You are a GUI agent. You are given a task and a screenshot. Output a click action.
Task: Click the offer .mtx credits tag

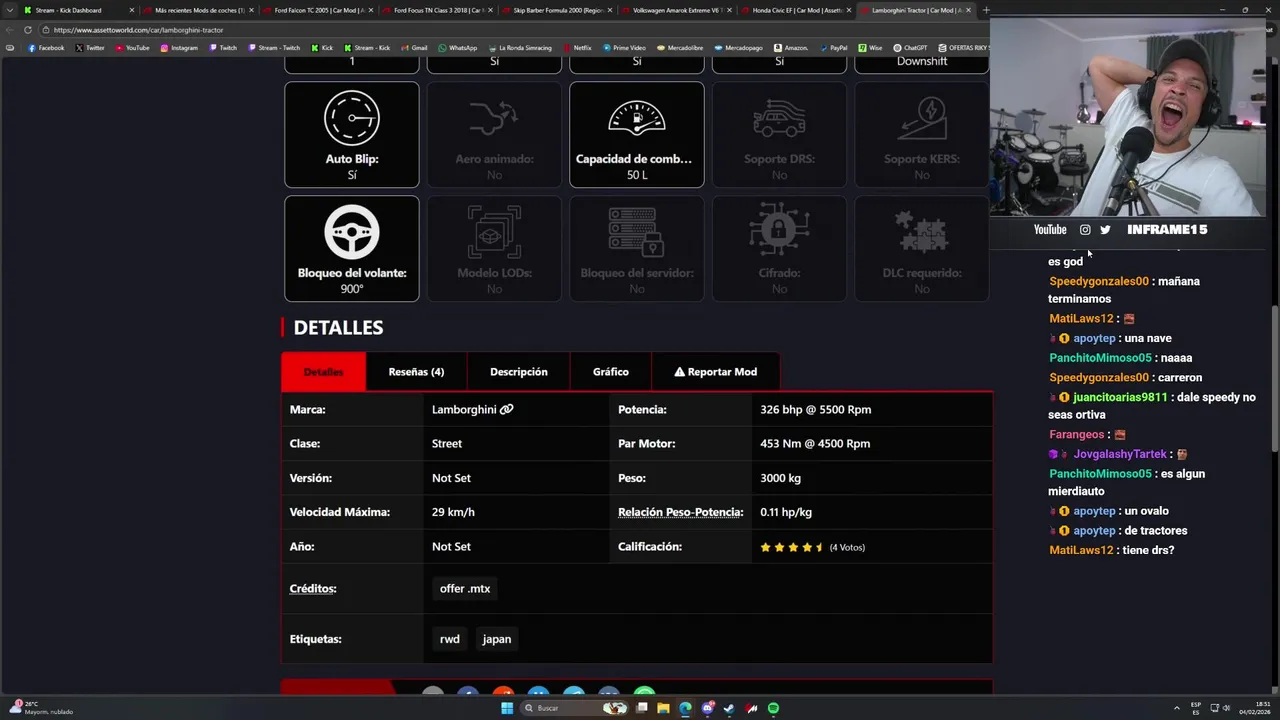pos(465,589)
